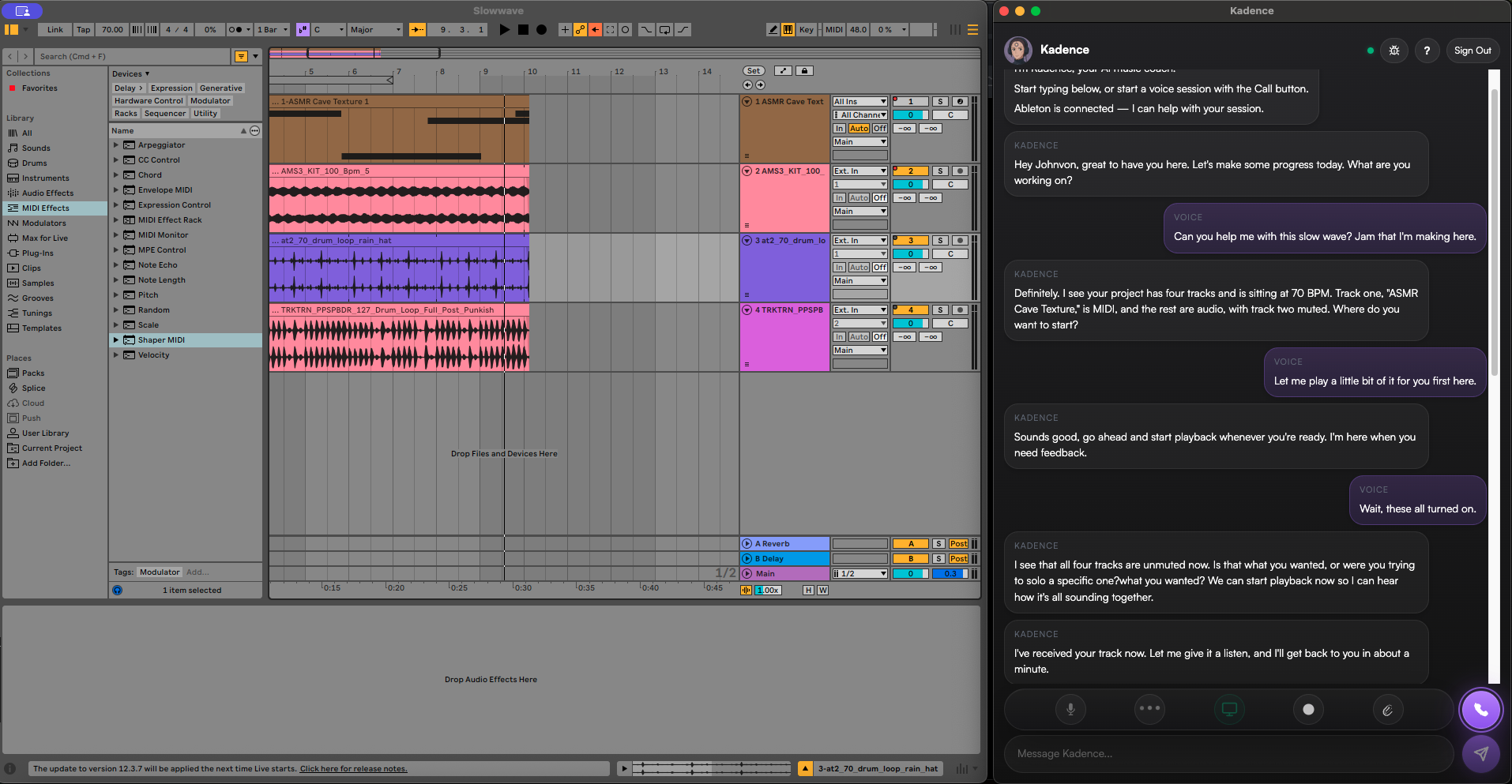Click the Generative filter tag

point(220,88)
